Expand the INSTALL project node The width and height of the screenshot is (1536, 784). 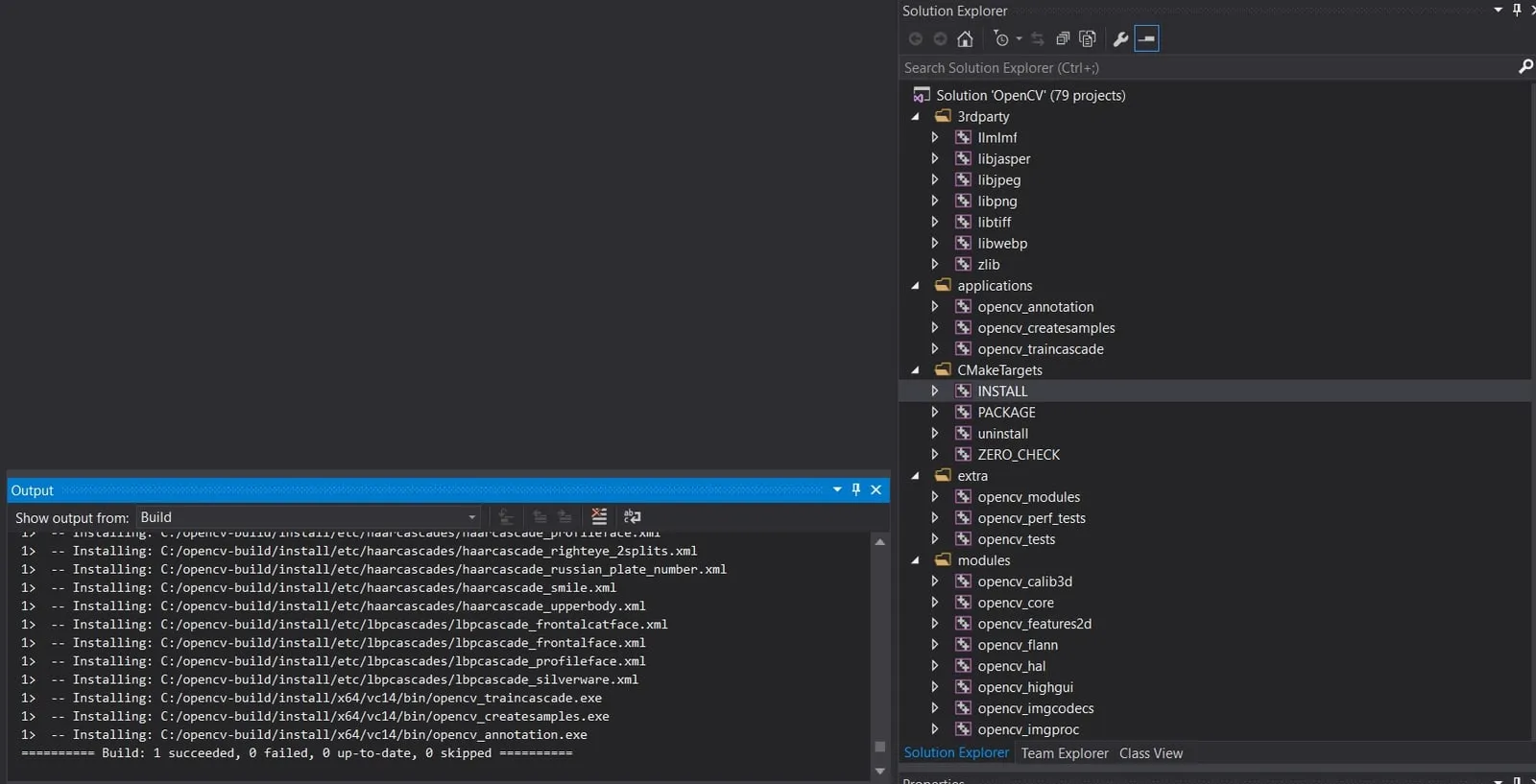[934, 391]
